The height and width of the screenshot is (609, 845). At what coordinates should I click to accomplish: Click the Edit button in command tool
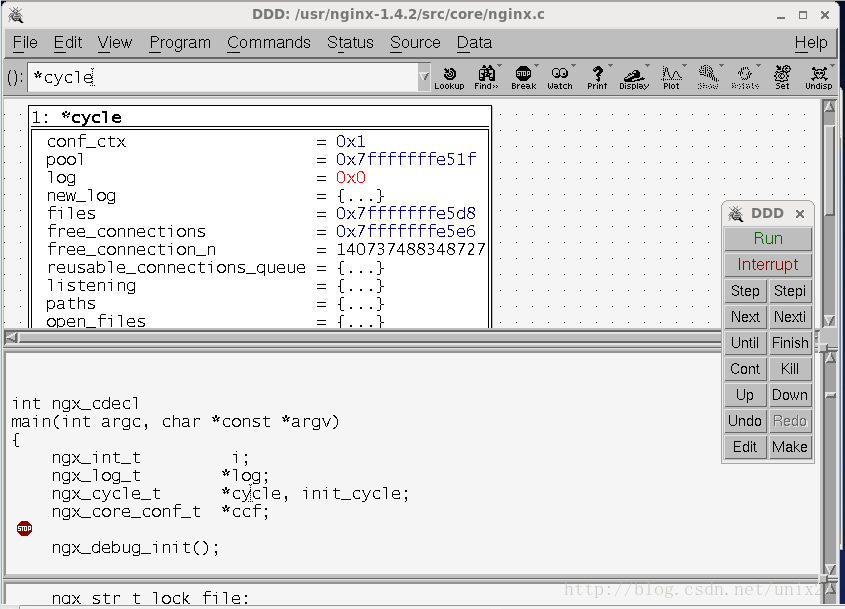point(745,447)
